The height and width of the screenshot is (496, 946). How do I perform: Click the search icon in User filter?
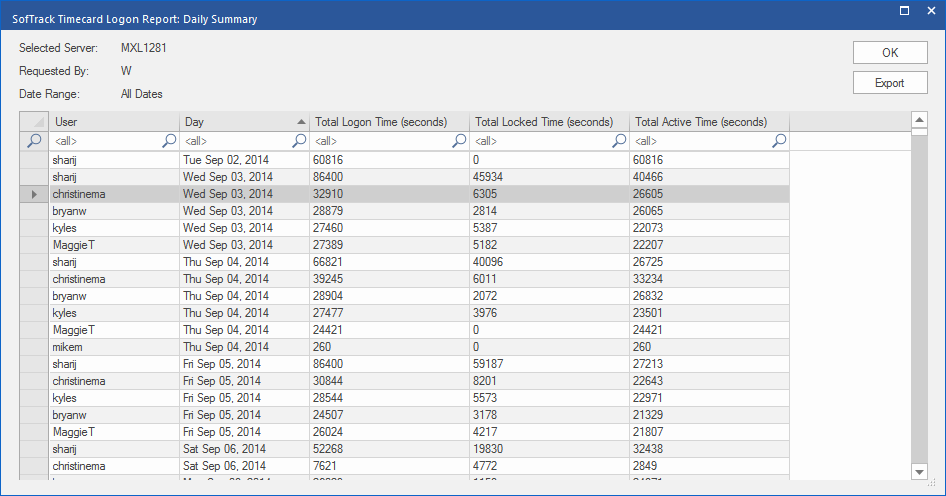(x=169, y=142)
